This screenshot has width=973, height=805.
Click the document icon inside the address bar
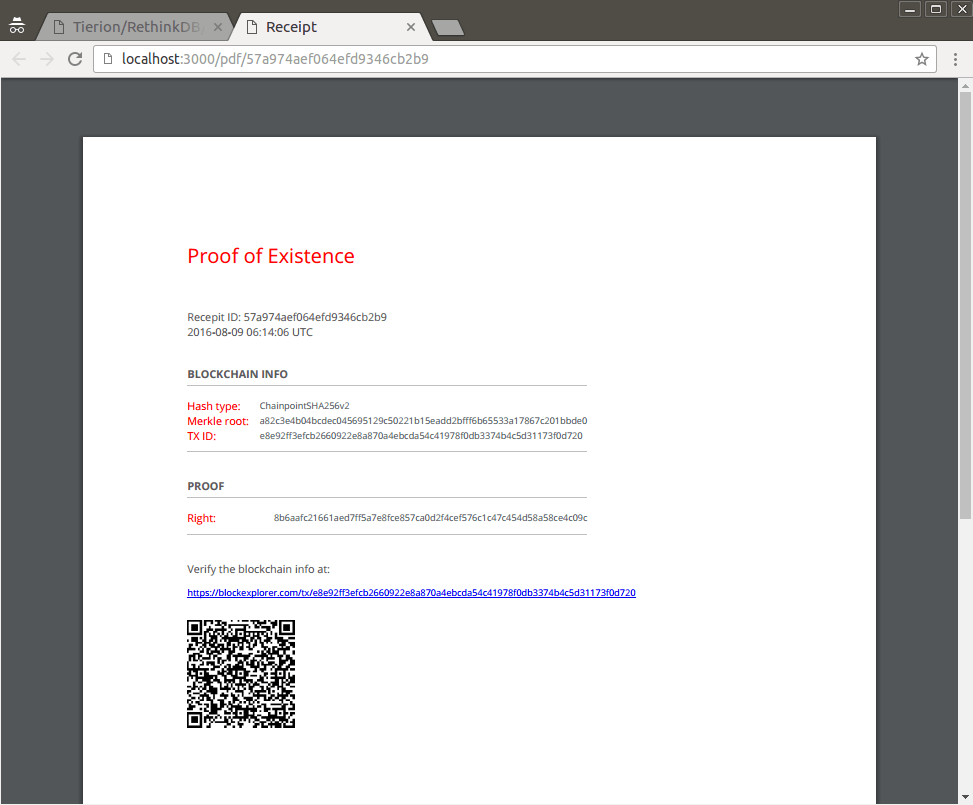pos(107,59)
